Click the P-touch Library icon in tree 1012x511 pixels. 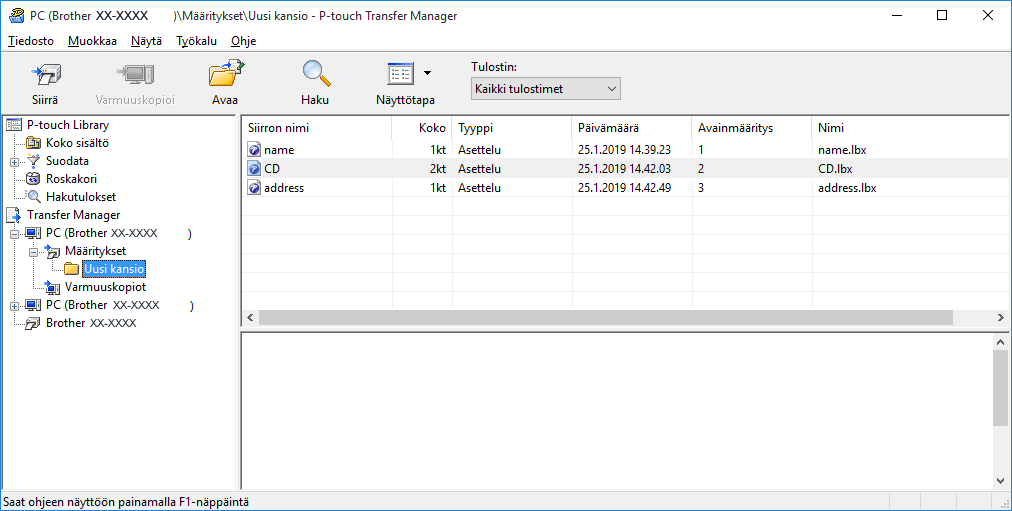point(14,125)
